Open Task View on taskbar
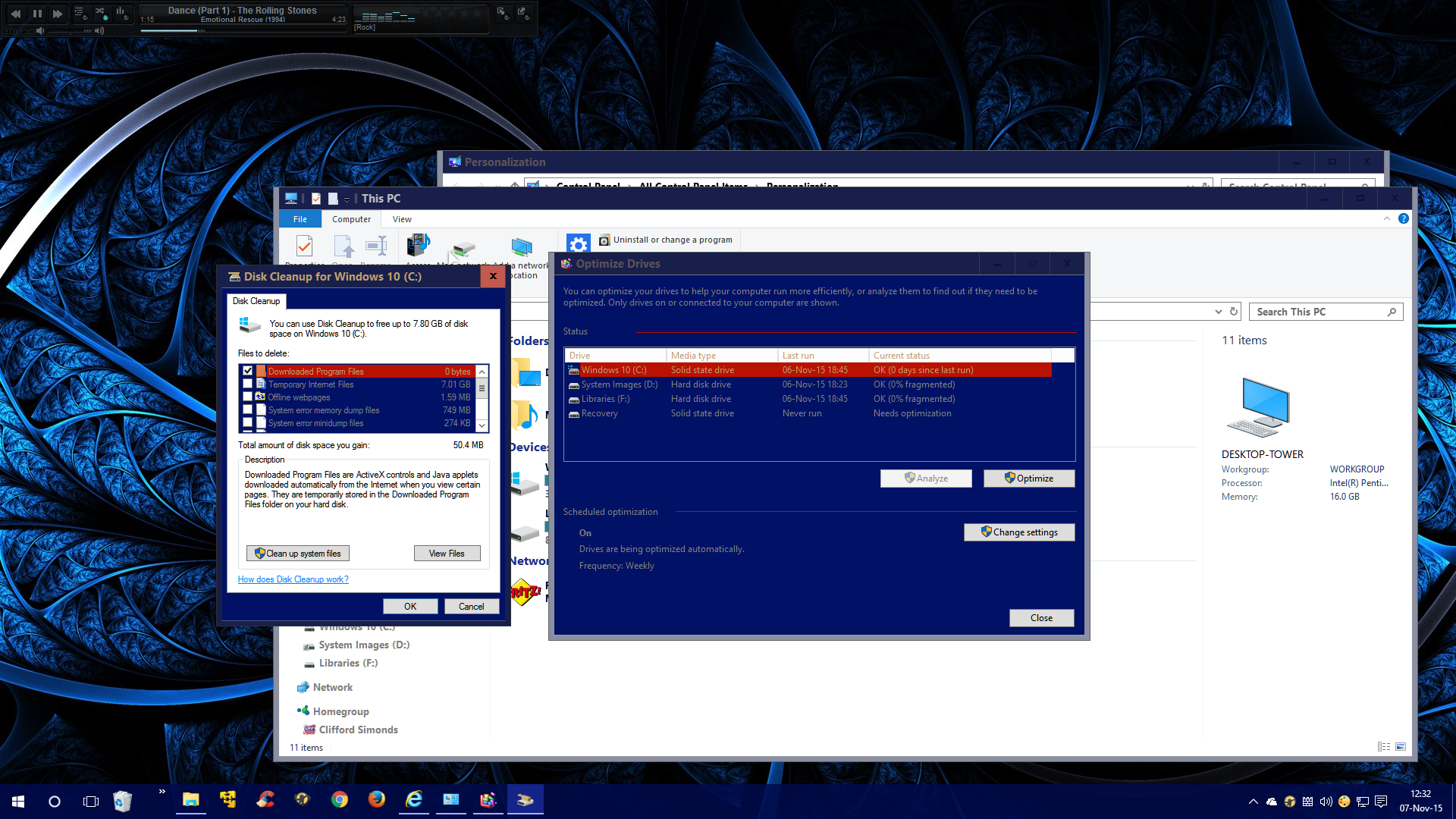The width and height of the screenshot is (1456, 819). (x=91, y=802)
